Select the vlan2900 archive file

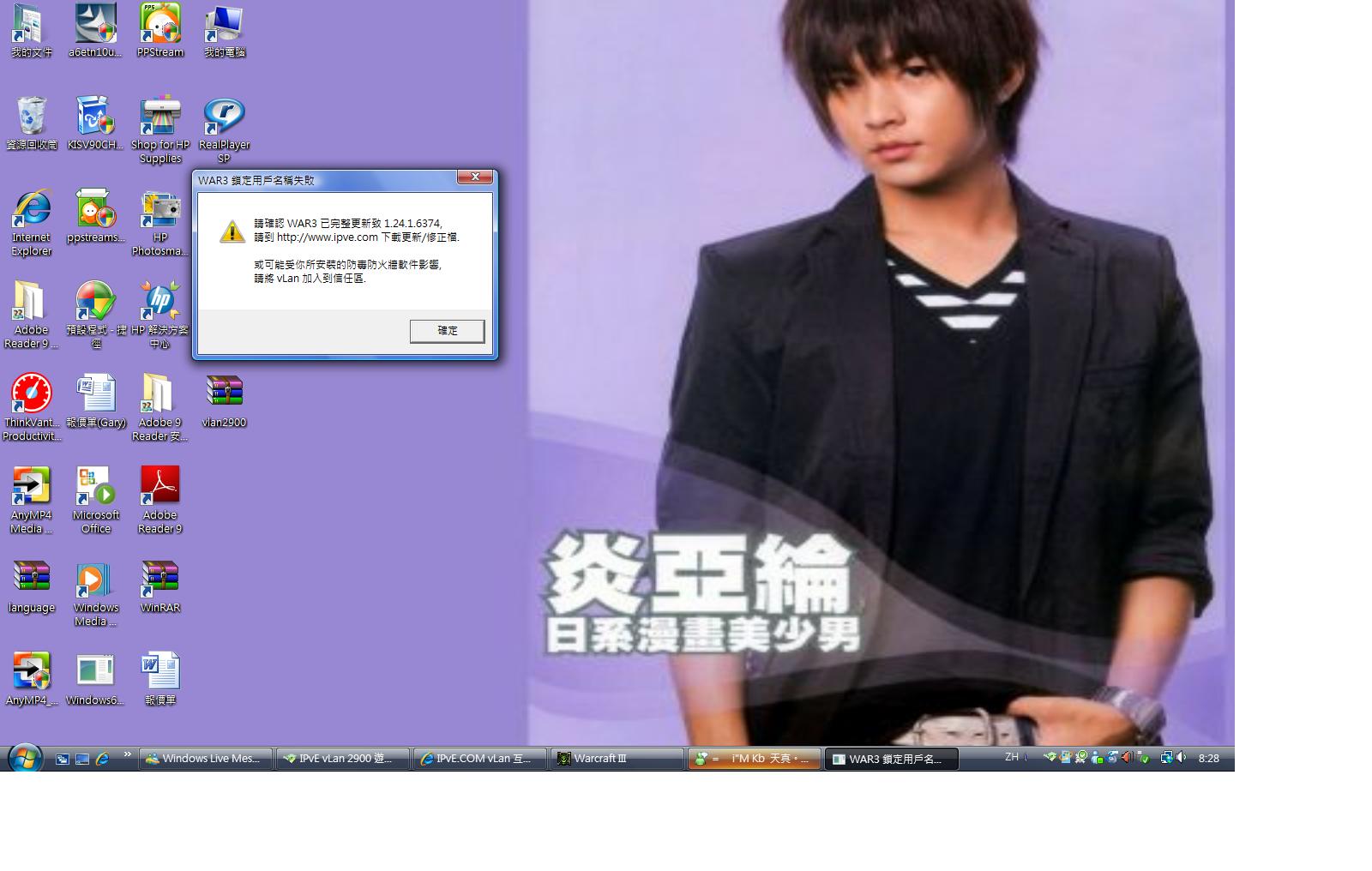(225, 401)
